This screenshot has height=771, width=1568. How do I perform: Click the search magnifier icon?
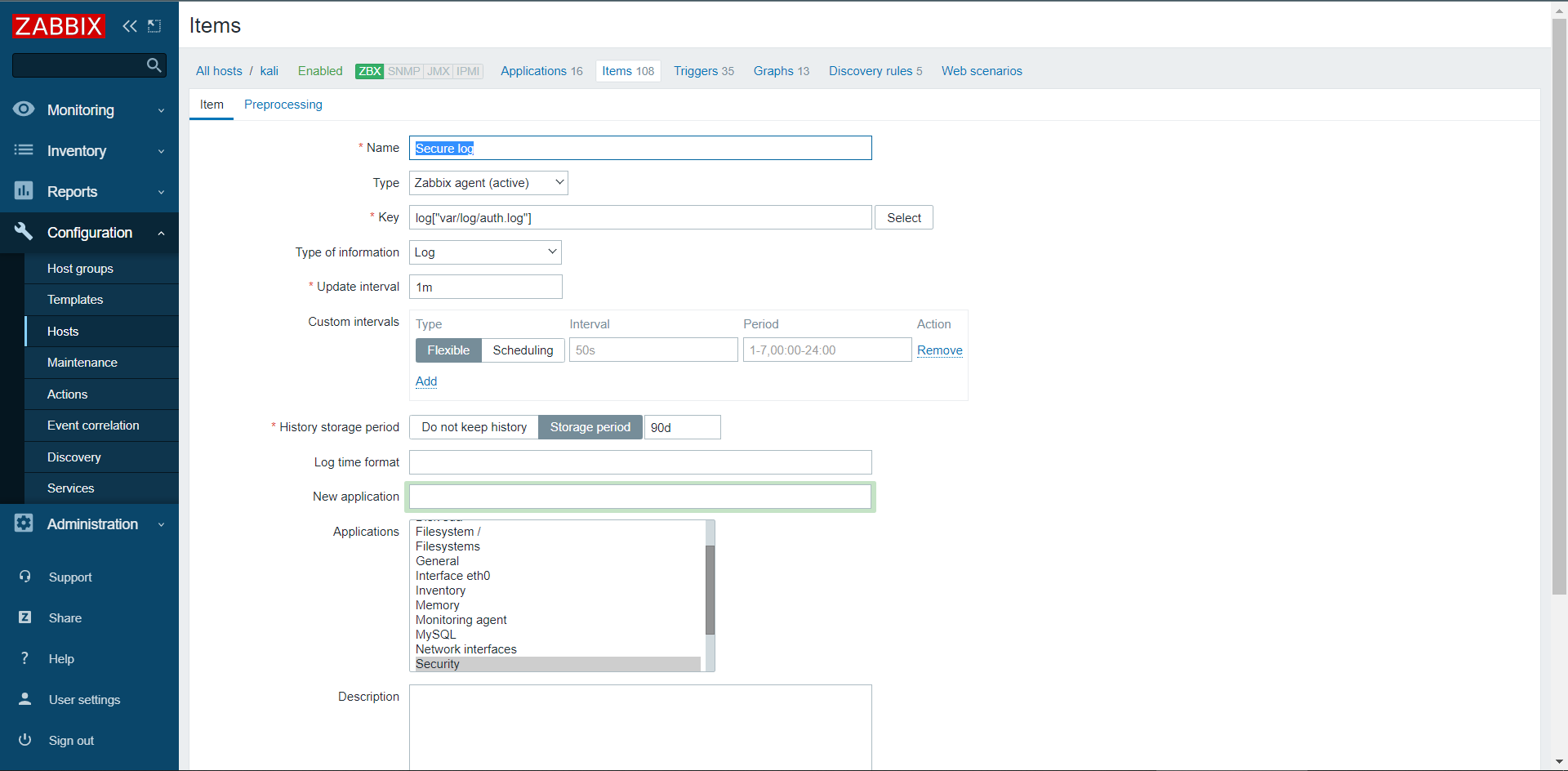tap(154, 65)
